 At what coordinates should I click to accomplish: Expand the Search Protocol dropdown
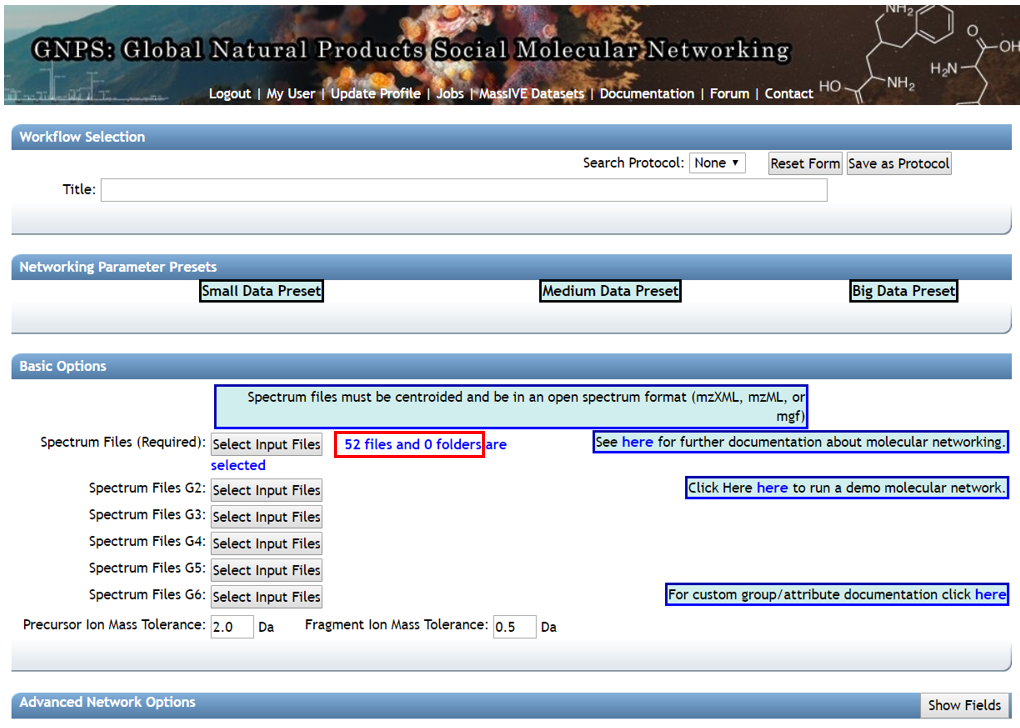(x=717, y=163)
